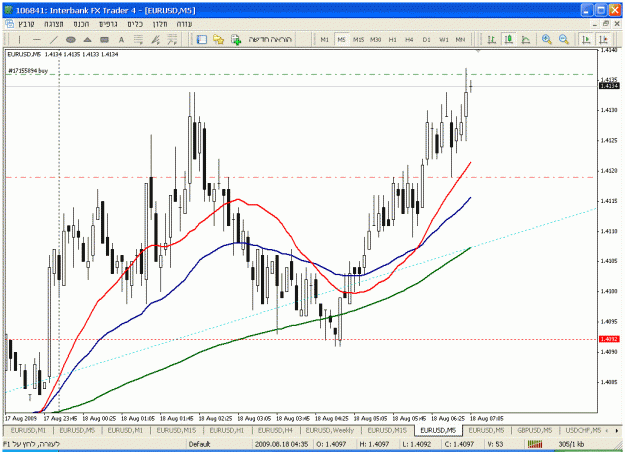Click the black 1.4134 current price label
Image resolution: width=625 pixels, height=452 pixels.
(x=609, y=86)
